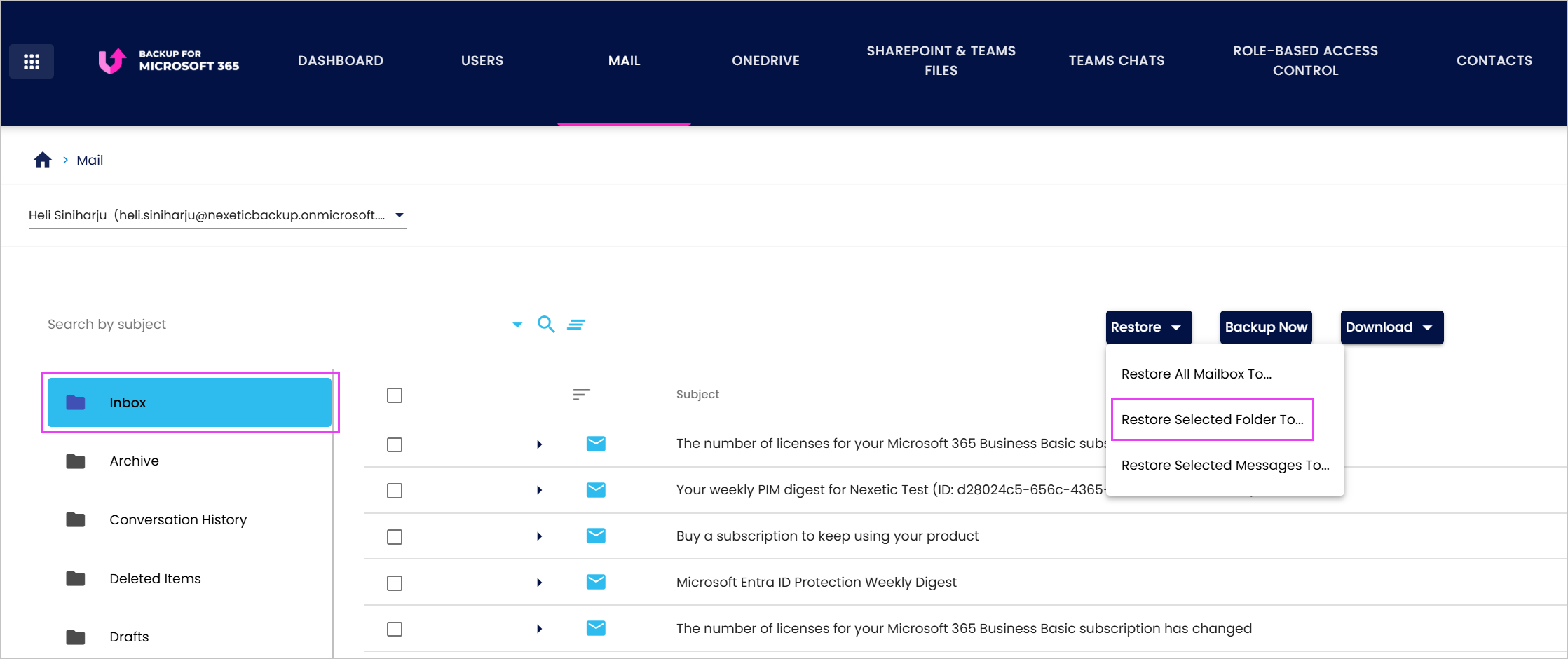Click the Search by subject field

point(277,324)
